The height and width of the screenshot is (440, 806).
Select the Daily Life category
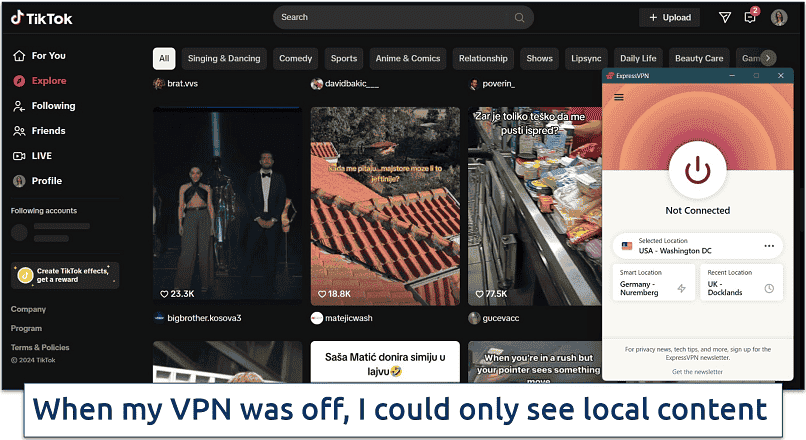click(x=638, y=59)
